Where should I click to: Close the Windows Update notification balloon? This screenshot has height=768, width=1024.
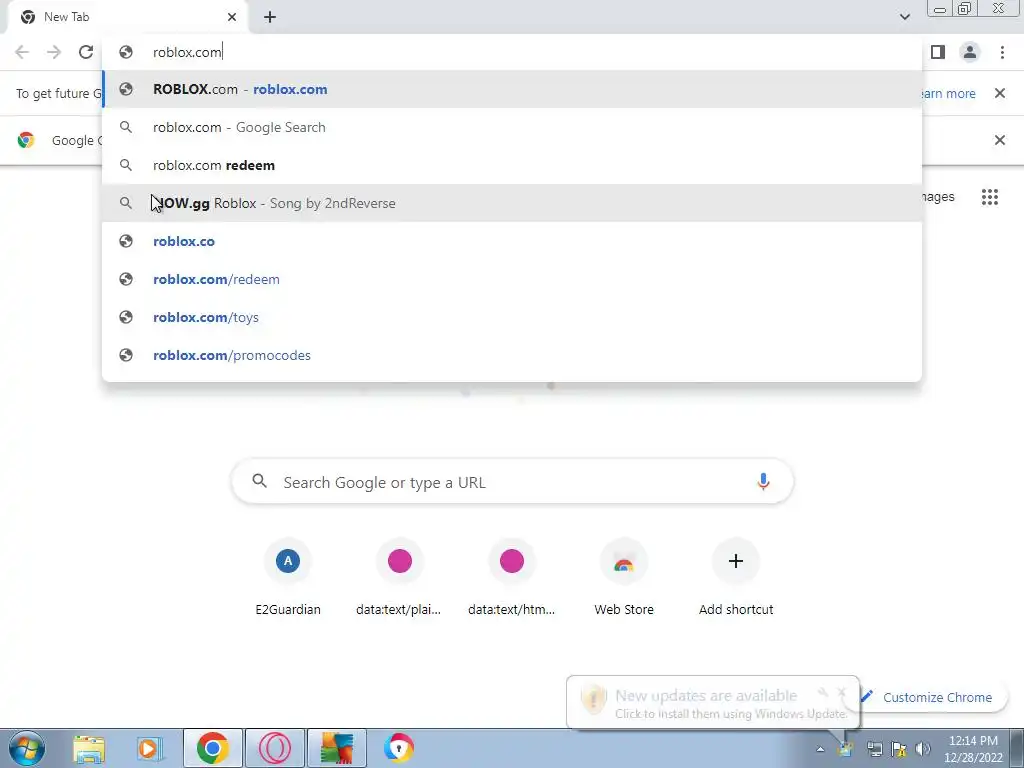(841, 692)
